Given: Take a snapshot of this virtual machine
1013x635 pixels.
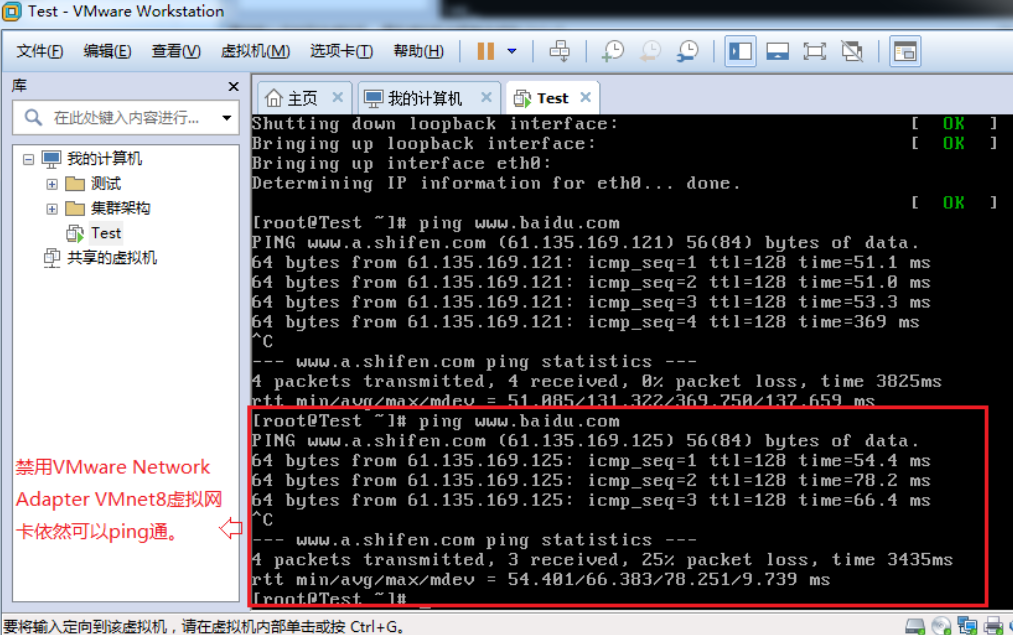Looking at the screenshot, I should pyautogui.click(x=612, y=51).
